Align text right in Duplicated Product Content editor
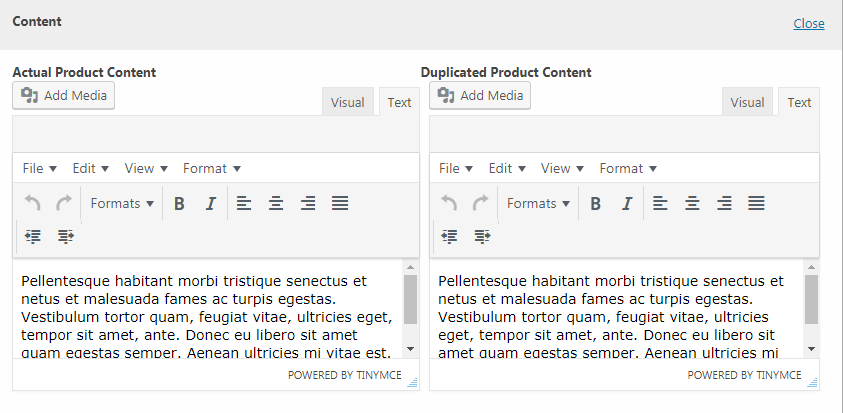Screen dimensions: 843x413 click(x=724, y=203)
